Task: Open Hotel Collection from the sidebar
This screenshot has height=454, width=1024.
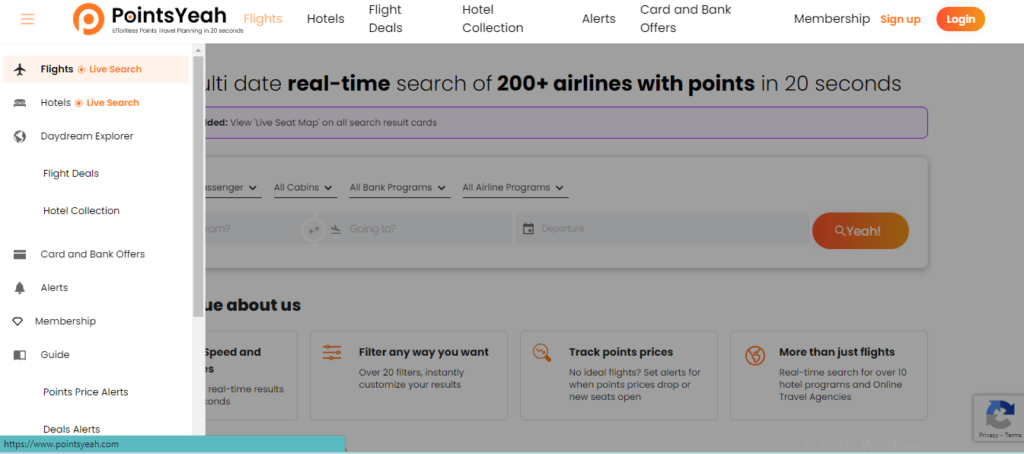Action: pos(81,210)
